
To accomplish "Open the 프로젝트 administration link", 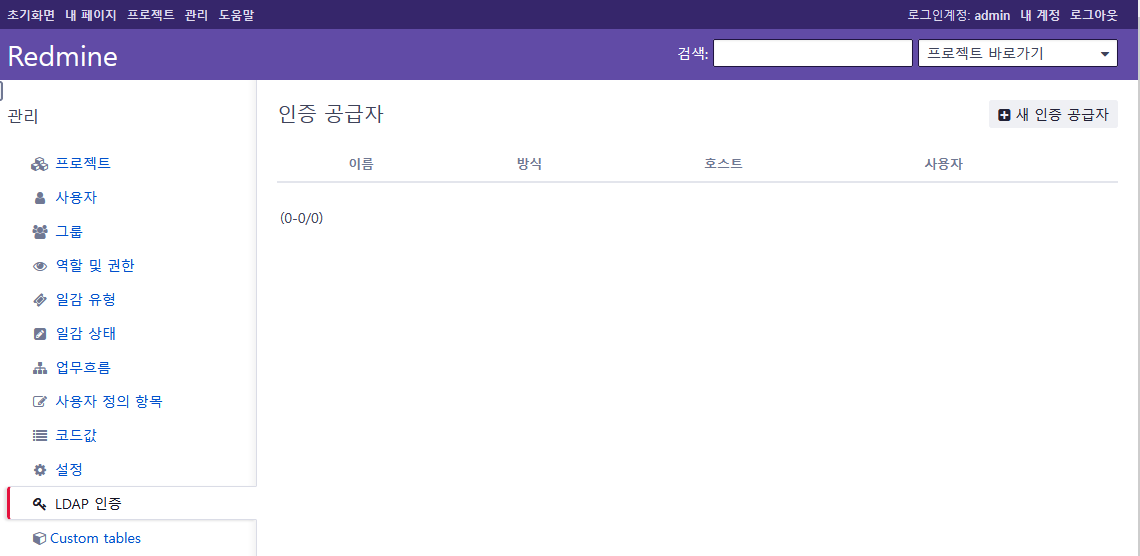I will (83, 164).
